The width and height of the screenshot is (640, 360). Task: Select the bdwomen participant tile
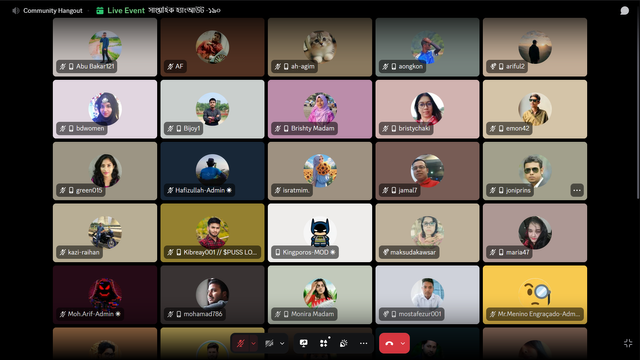pos(105,109)
